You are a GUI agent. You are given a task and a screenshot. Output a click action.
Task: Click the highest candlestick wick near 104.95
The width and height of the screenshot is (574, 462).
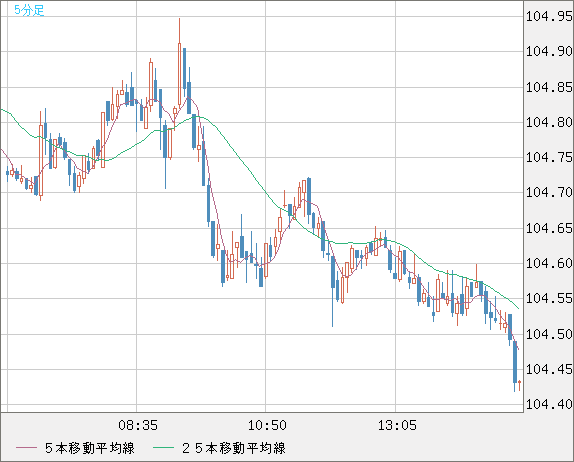coord(179,31)
